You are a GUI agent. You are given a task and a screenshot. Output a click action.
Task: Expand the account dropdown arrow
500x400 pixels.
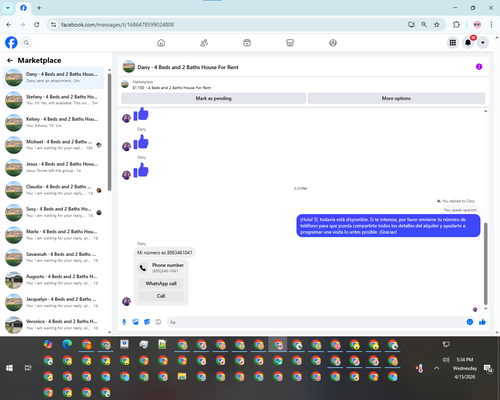pyautogui.click(x=483, y=43)
